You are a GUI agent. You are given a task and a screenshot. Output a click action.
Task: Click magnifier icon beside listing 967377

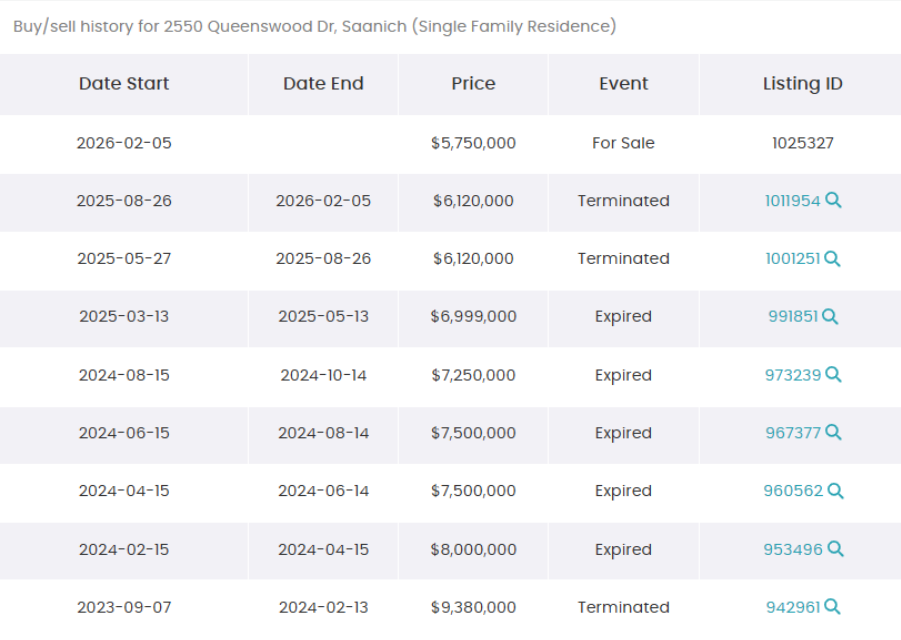coord(833,433)
